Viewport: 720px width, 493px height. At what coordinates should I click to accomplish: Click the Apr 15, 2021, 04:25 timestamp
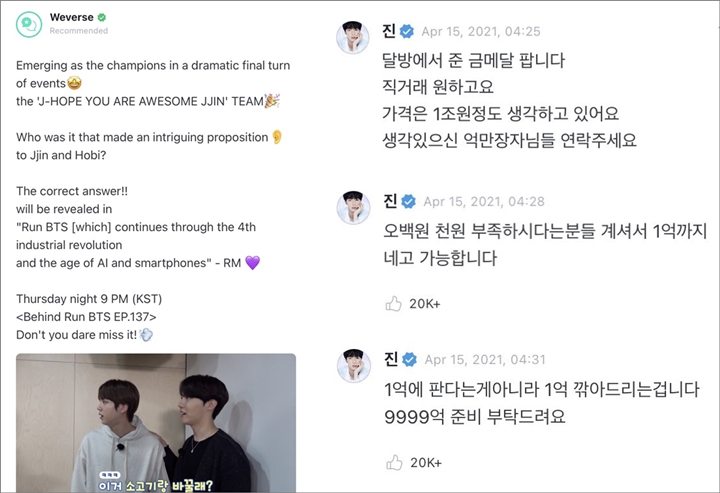tap(481, 31)
